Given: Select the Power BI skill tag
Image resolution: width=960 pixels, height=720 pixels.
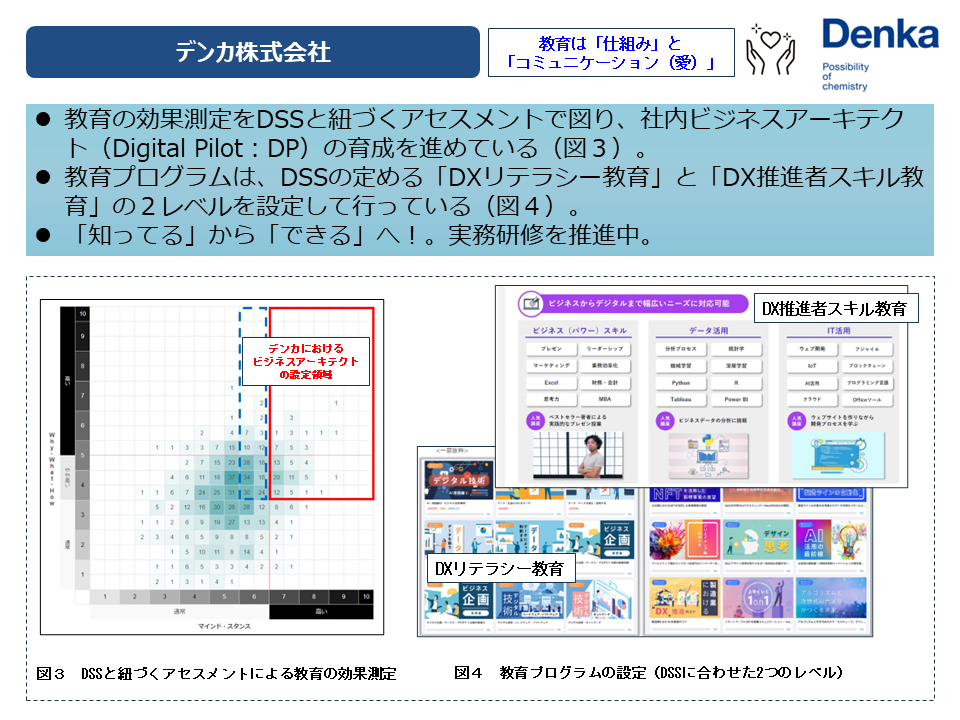Looking at the screenshot, I should (736, 399).
